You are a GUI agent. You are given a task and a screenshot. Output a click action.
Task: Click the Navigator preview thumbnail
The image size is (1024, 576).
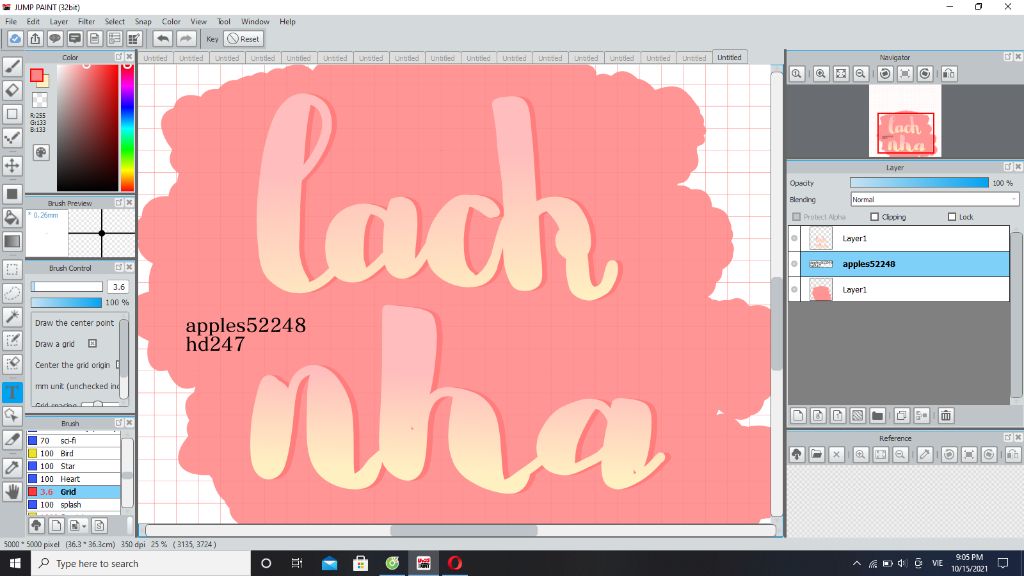point(905,121)
